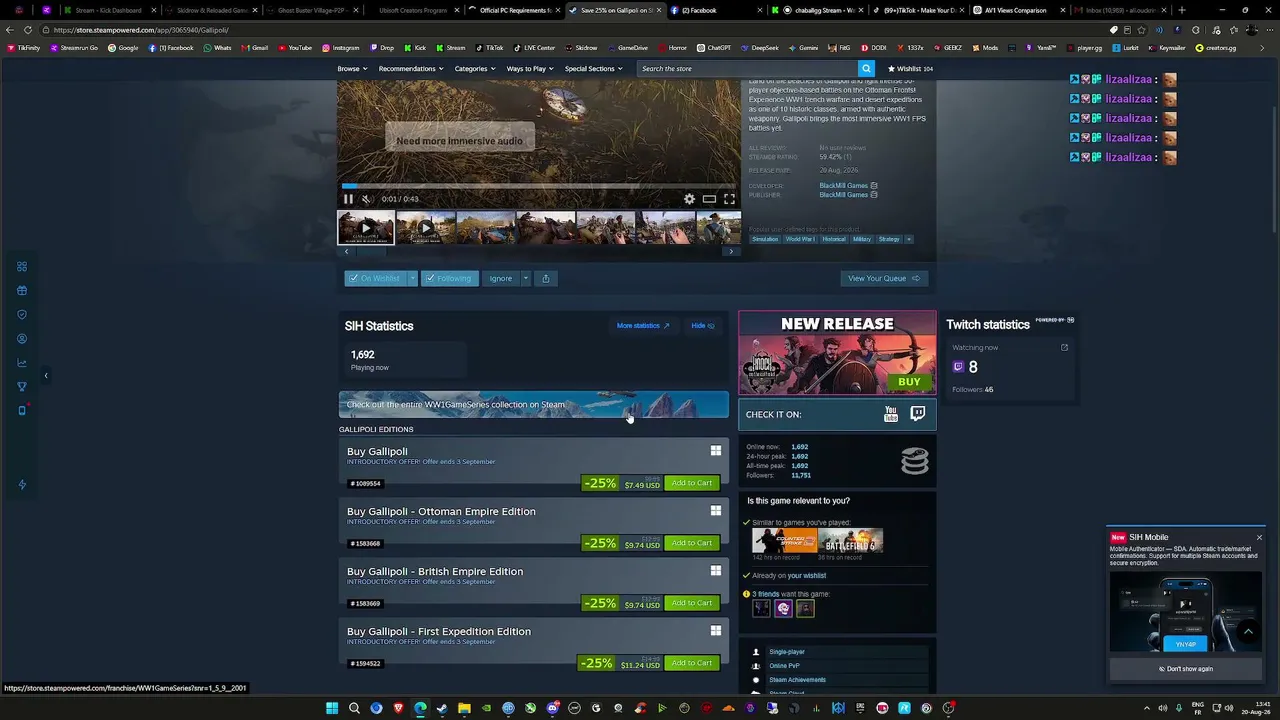Open SIH sidebar chart icon
The image size is (1280, 720).
pos(22,363)
